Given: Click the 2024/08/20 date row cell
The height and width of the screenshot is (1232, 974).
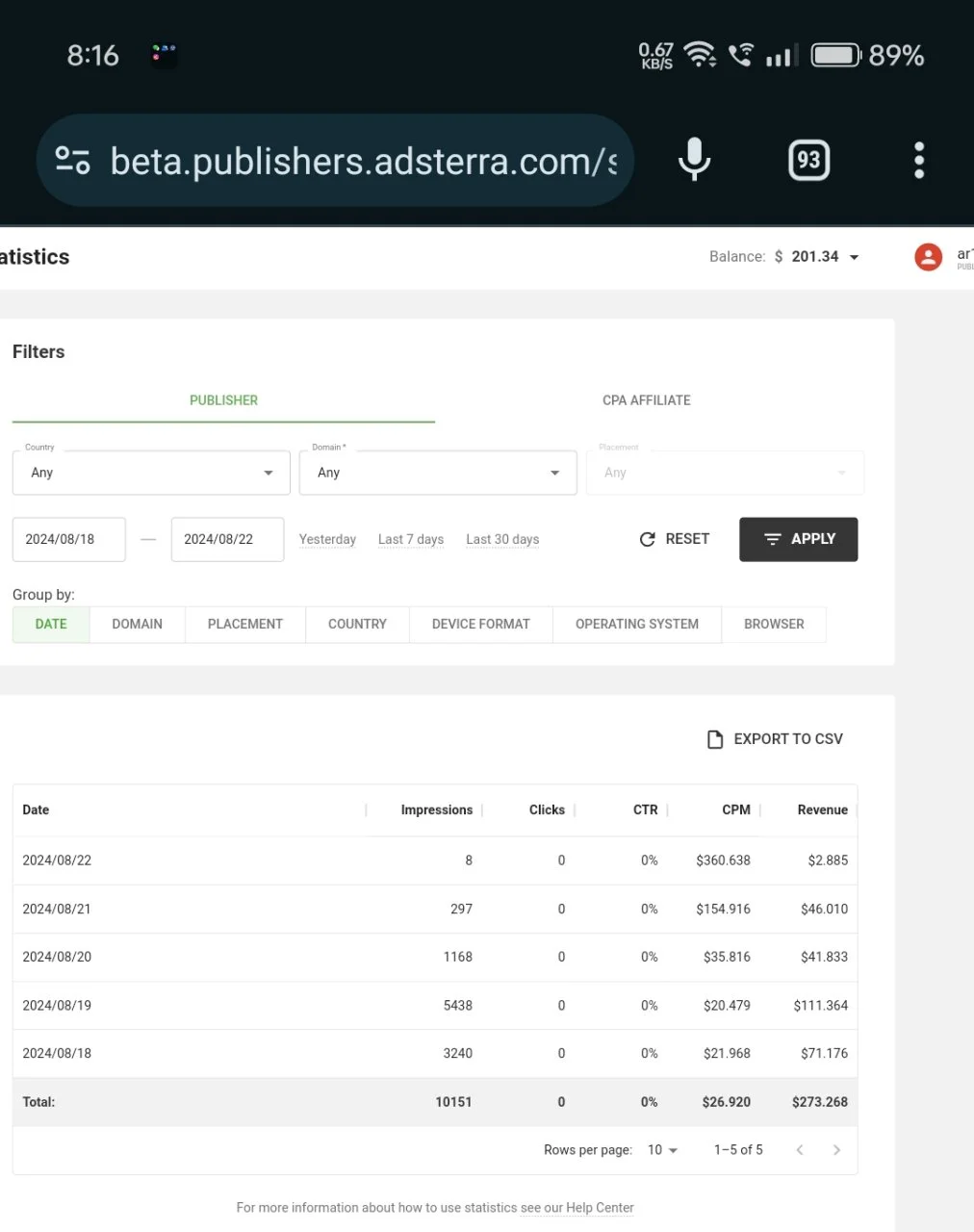Looking at the screenshot, I should [57, 957].
